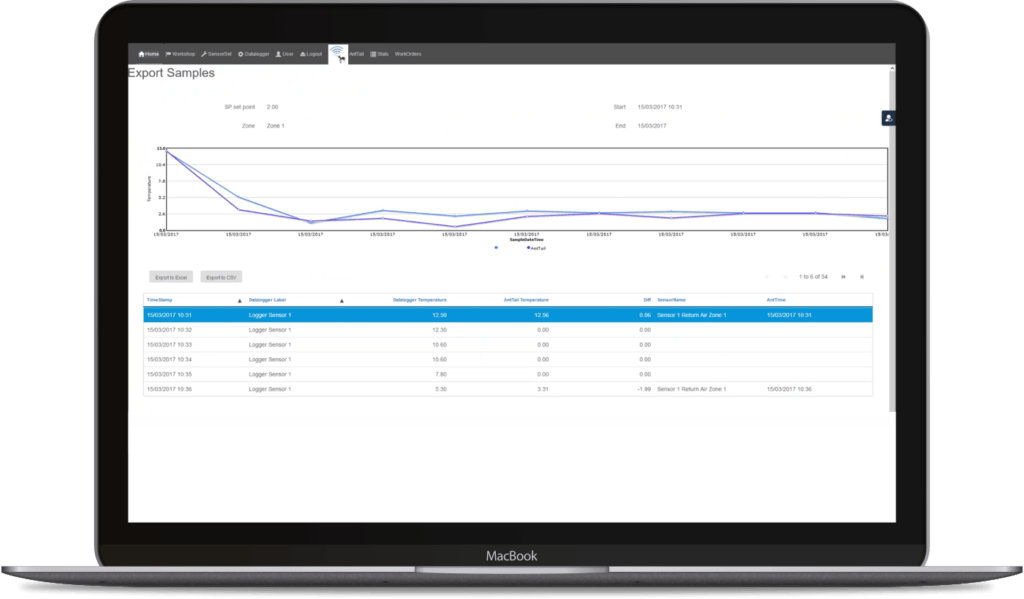
Task: Open the Workshop menu item
Action: tap(180, 54)
